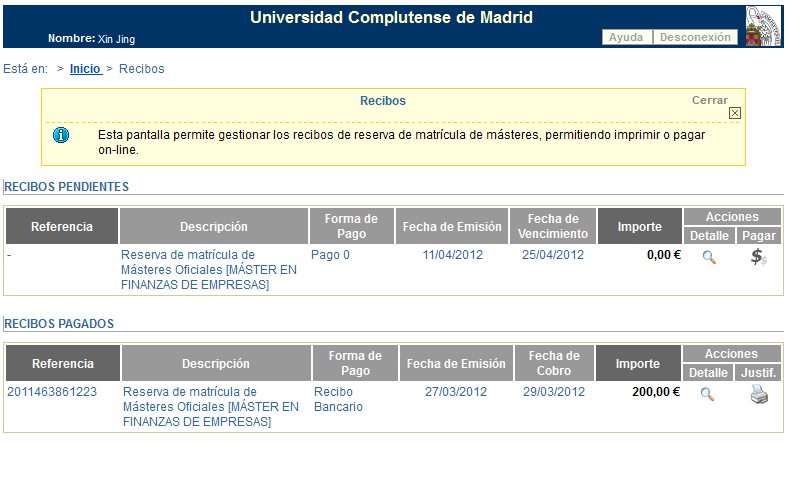Click the Fecha de Cobro column header
The width and height of the screenshot is (789, 478).
click(x=554, y=363)
